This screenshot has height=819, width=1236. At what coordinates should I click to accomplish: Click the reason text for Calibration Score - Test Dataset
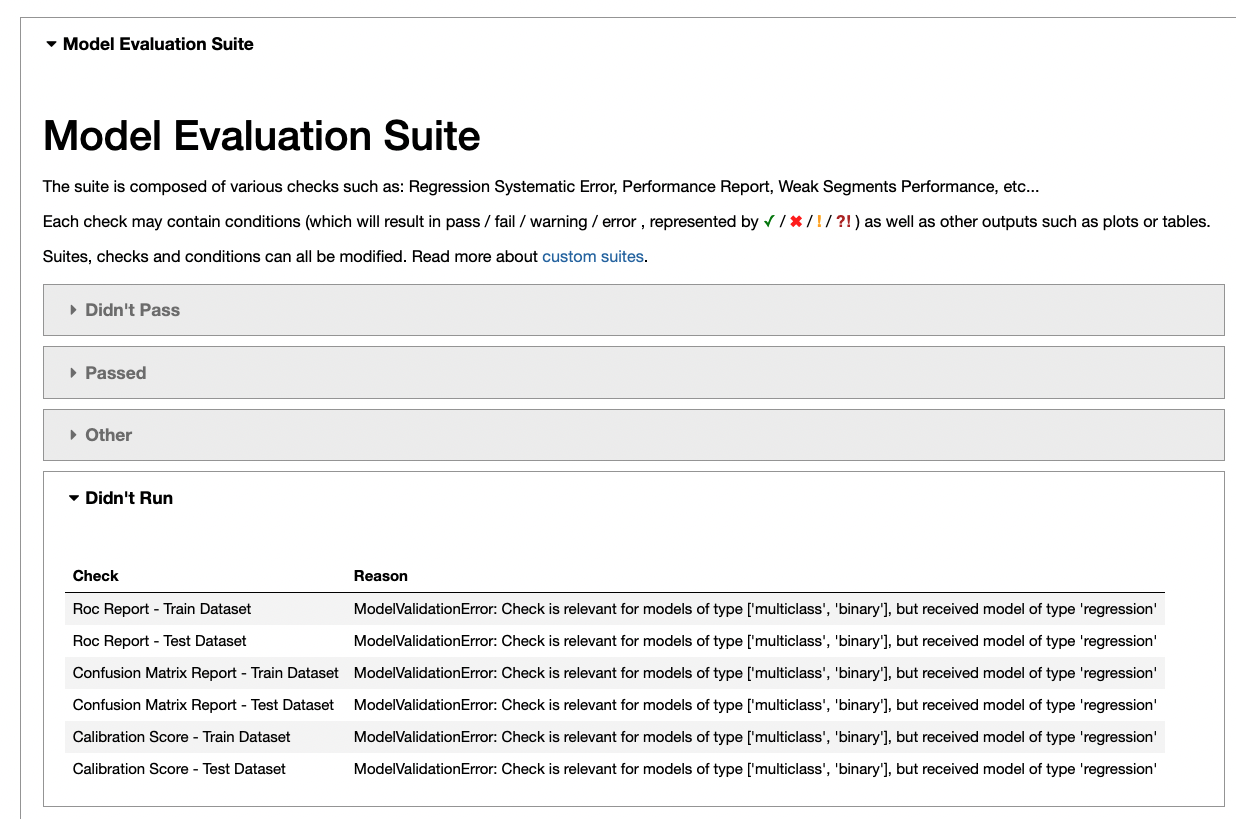tap(755, 769)
